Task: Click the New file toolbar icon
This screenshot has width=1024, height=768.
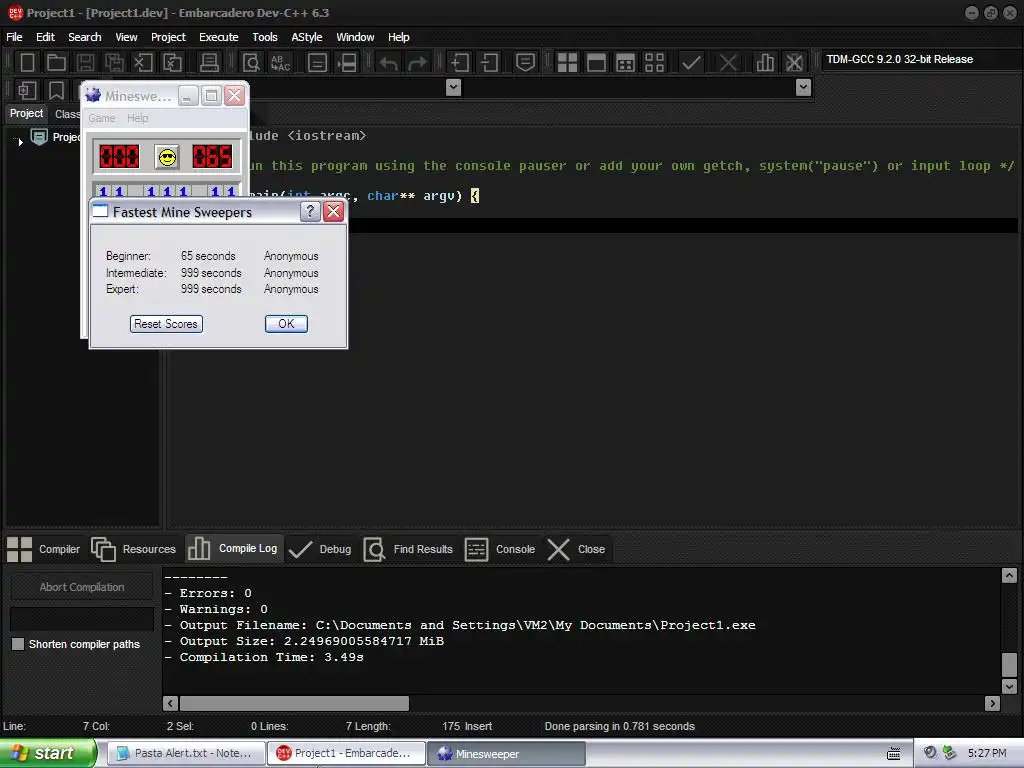Action: 27,63
